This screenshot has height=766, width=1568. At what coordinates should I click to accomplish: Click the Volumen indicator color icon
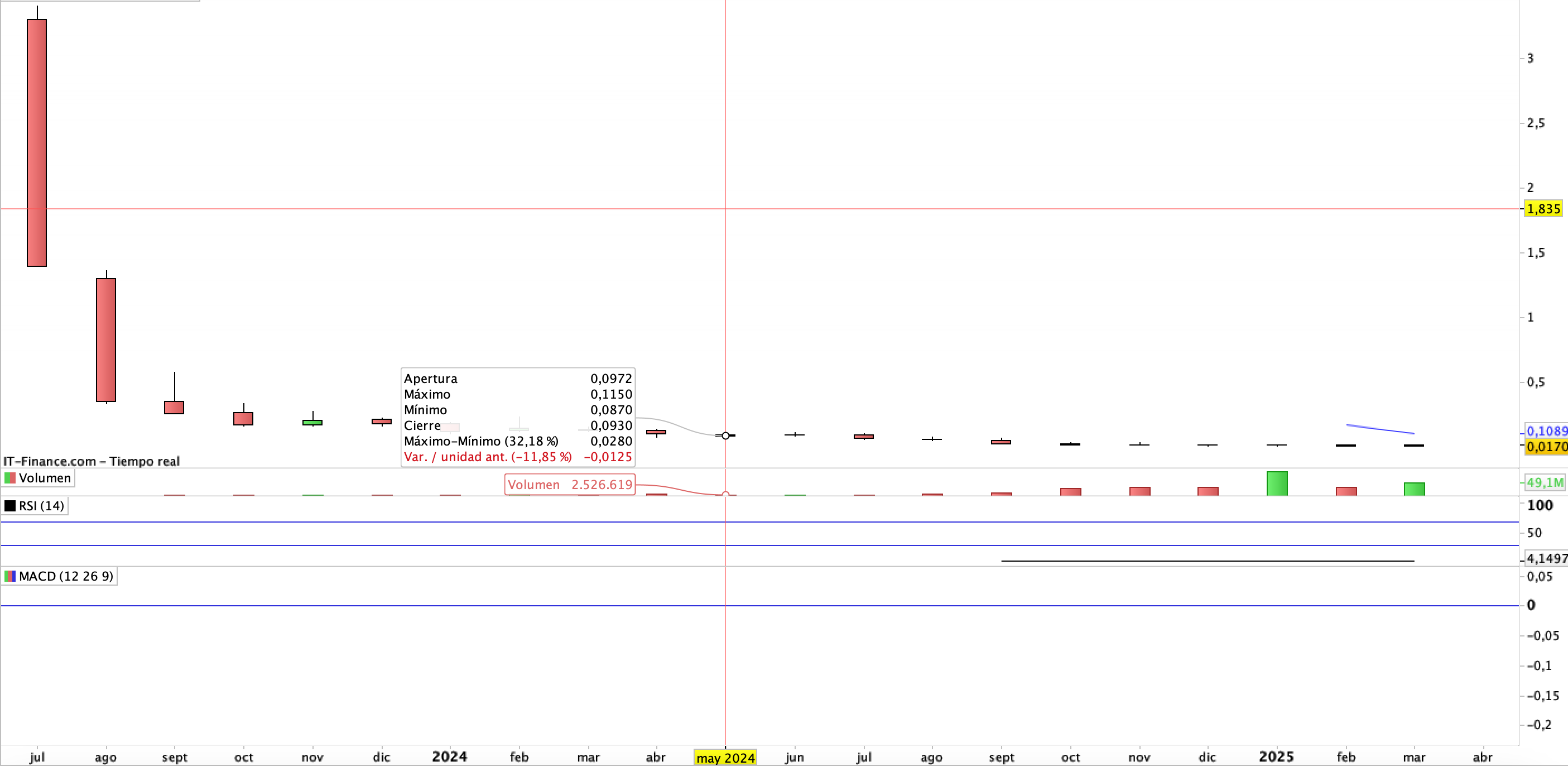click(x=9, y=478)
